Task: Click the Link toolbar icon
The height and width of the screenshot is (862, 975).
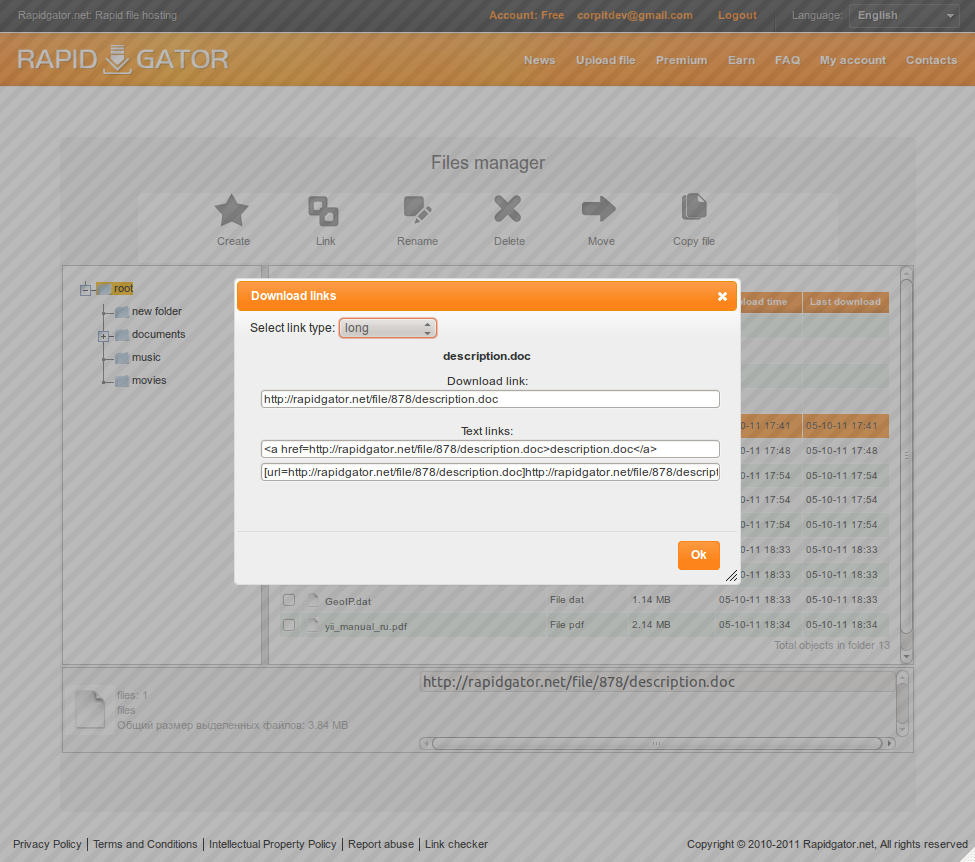Action: pyautogui.click(x=323, y=211)
